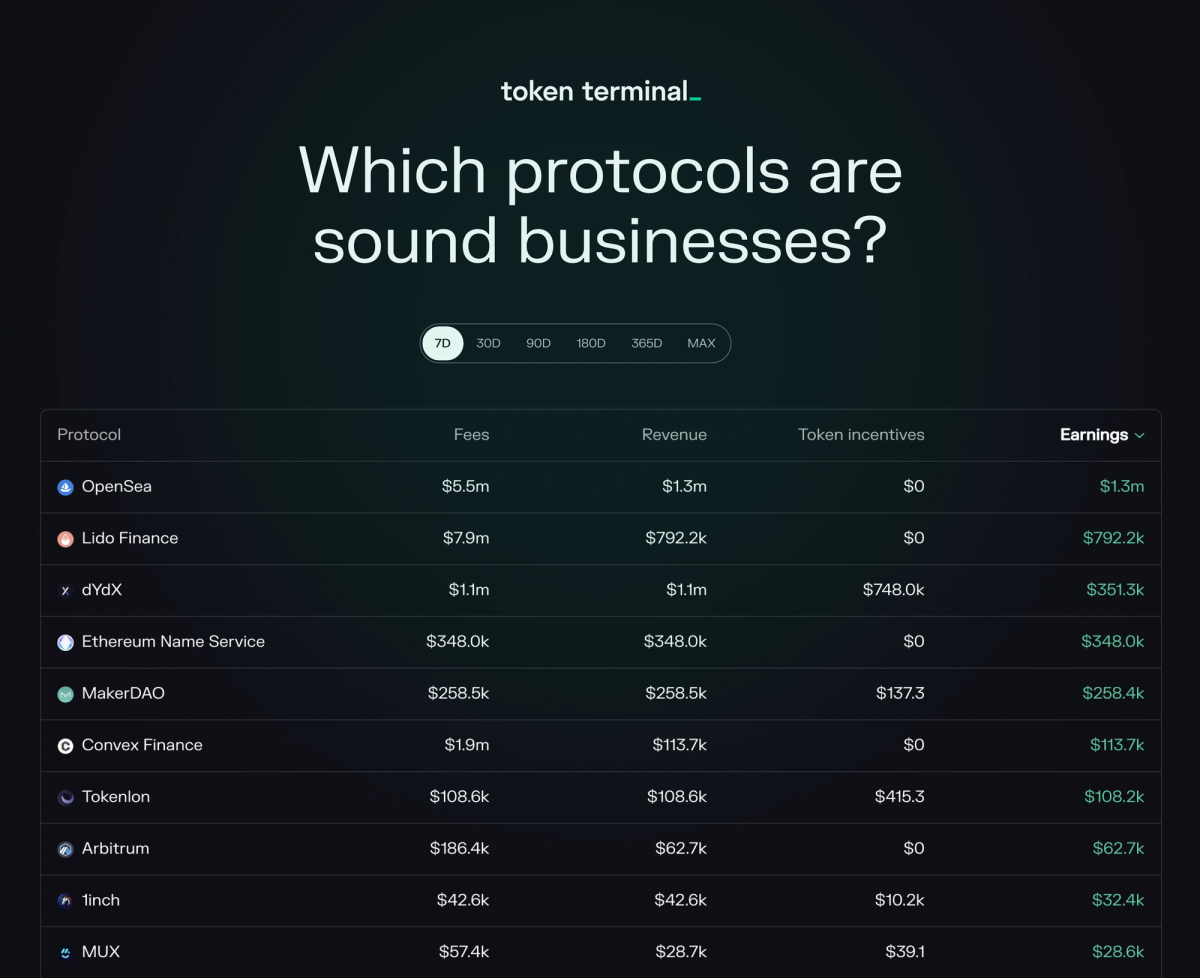The width and height of the screenshot is (1200, 978).
Task: Click the Arbitrum logo icon
Action: tap(65, 849)
